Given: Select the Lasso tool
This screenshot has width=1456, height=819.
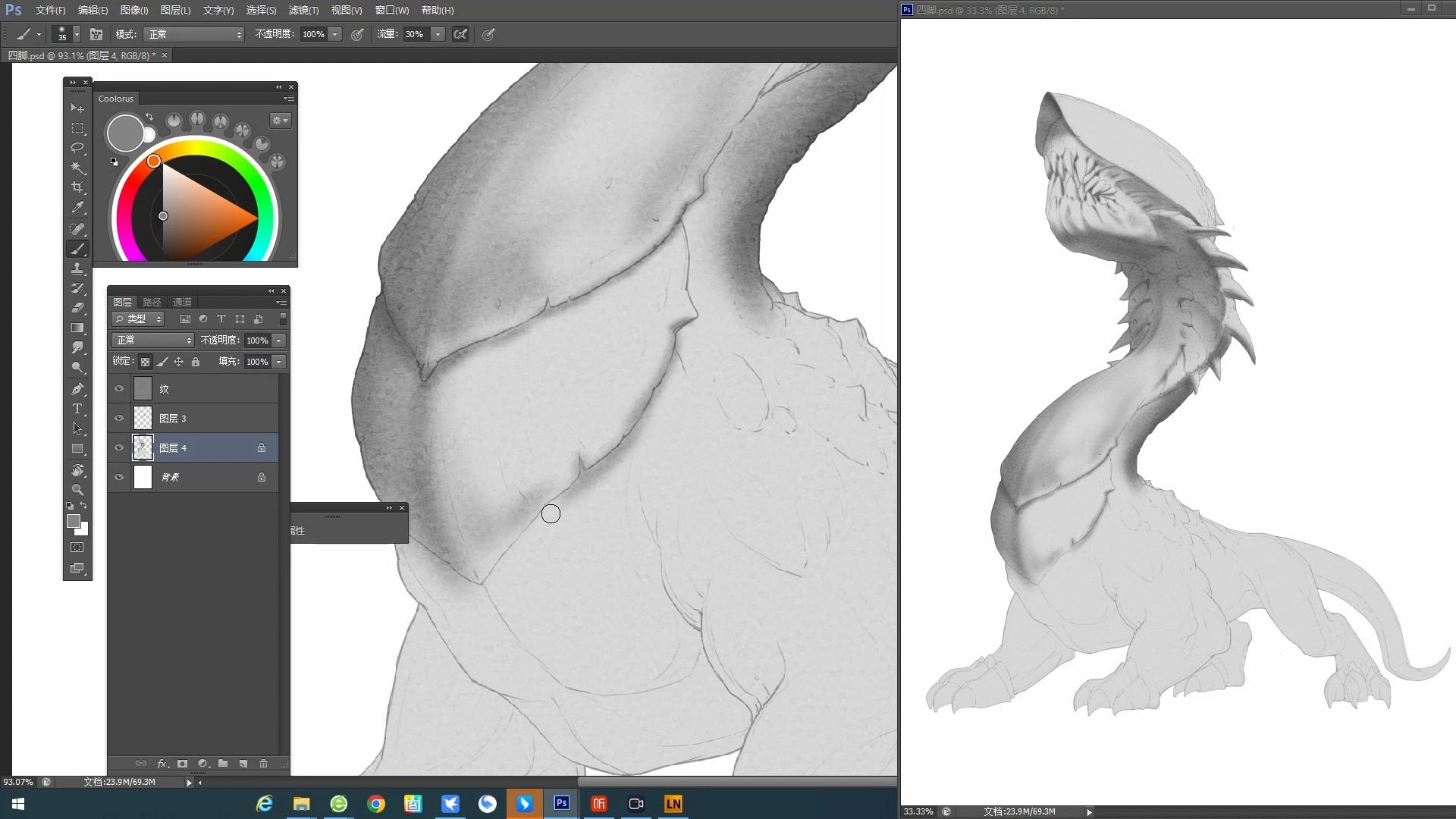Looking at the screenshot, I should [x=77, y=147].
